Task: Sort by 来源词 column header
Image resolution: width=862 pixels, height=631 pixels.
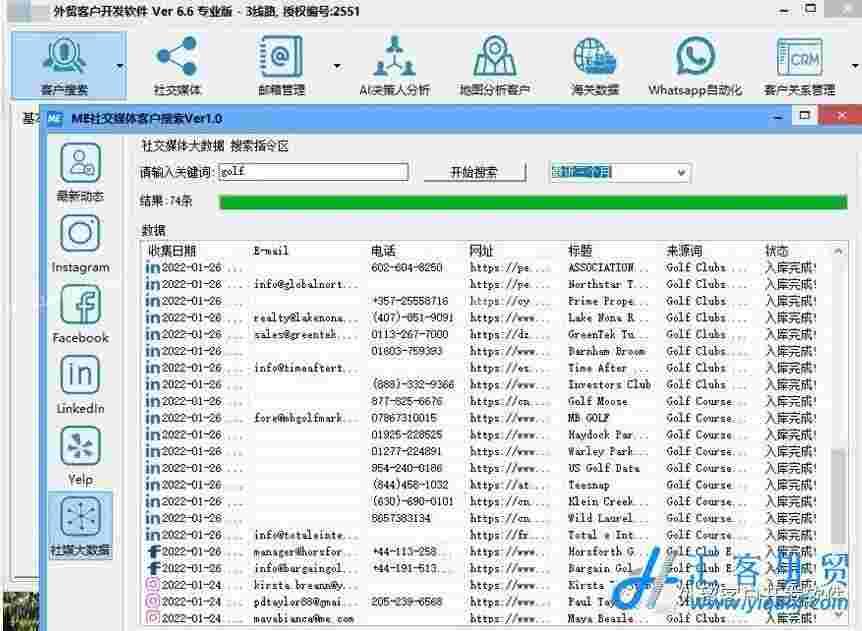Action: 684,251
